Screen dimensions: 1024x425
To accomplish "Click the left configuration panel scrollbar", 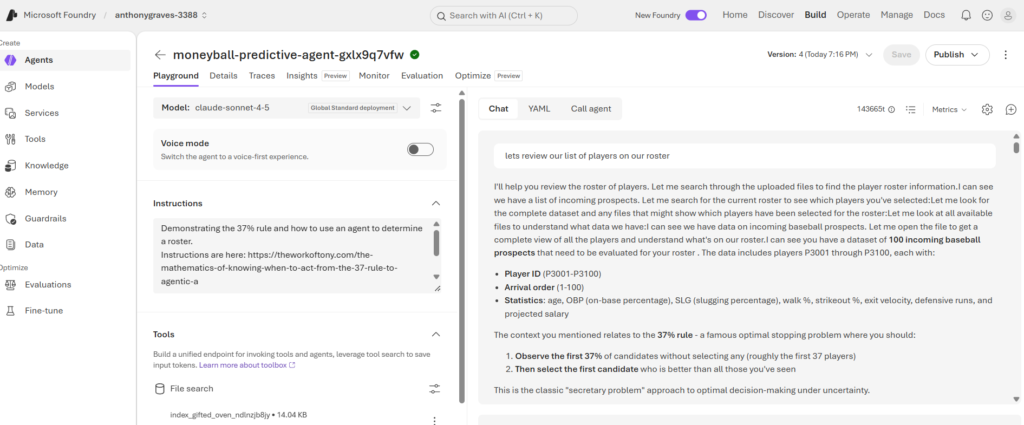I will tap(462, 251).
